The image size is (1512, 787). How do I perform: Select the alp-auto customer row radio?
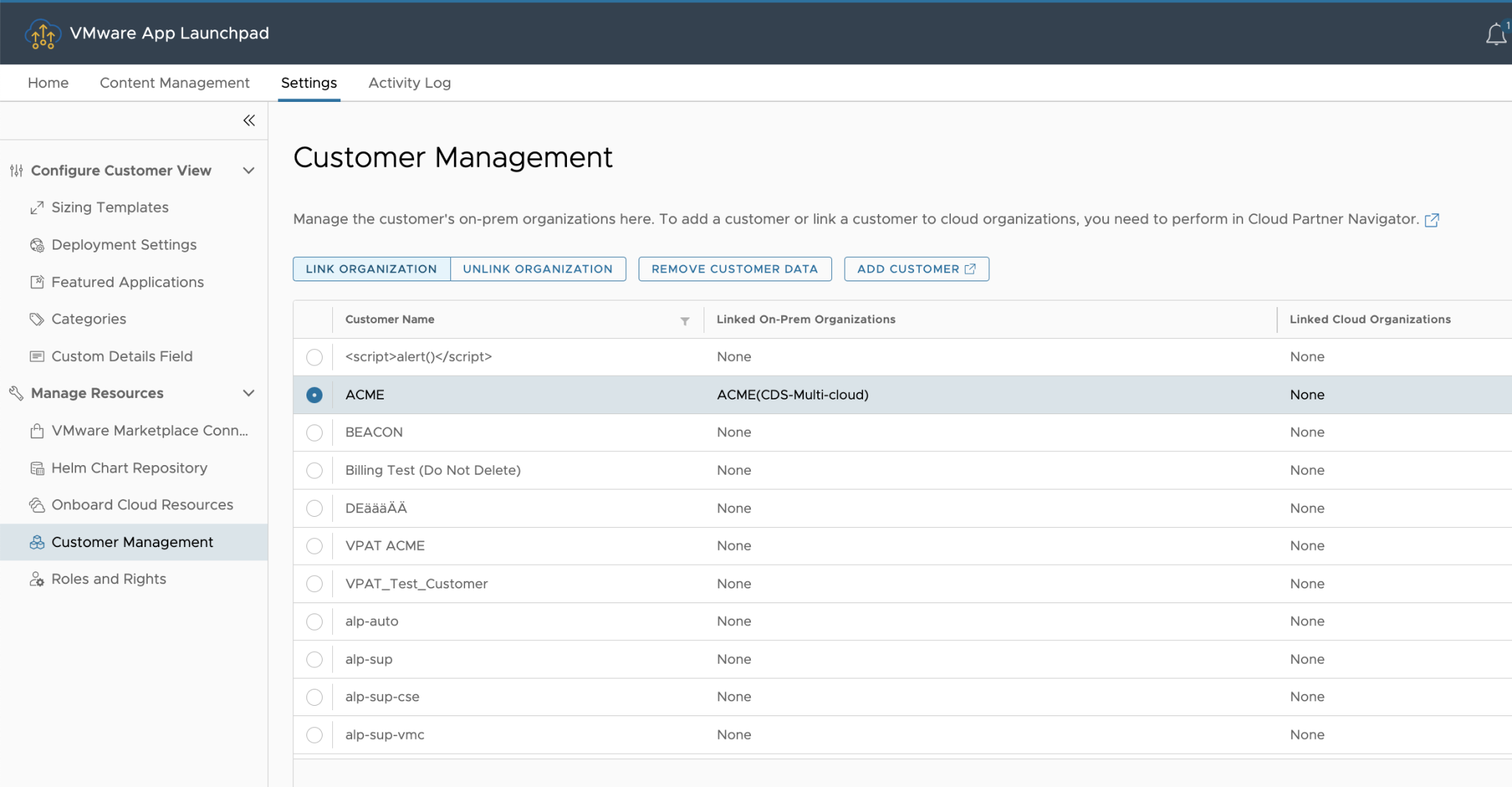click(315, 621)
